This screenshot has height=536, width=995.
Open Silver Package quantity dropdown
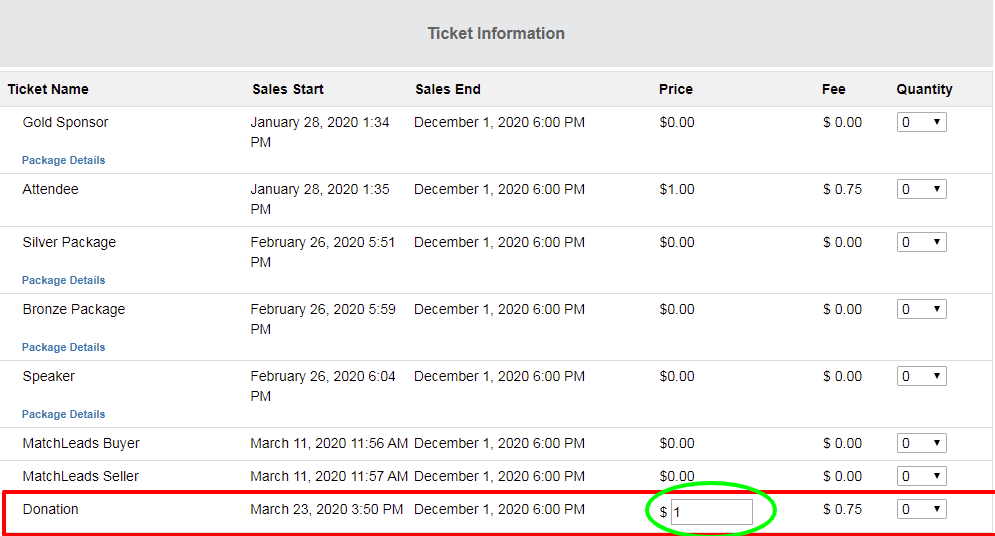(x=921, y=242)
